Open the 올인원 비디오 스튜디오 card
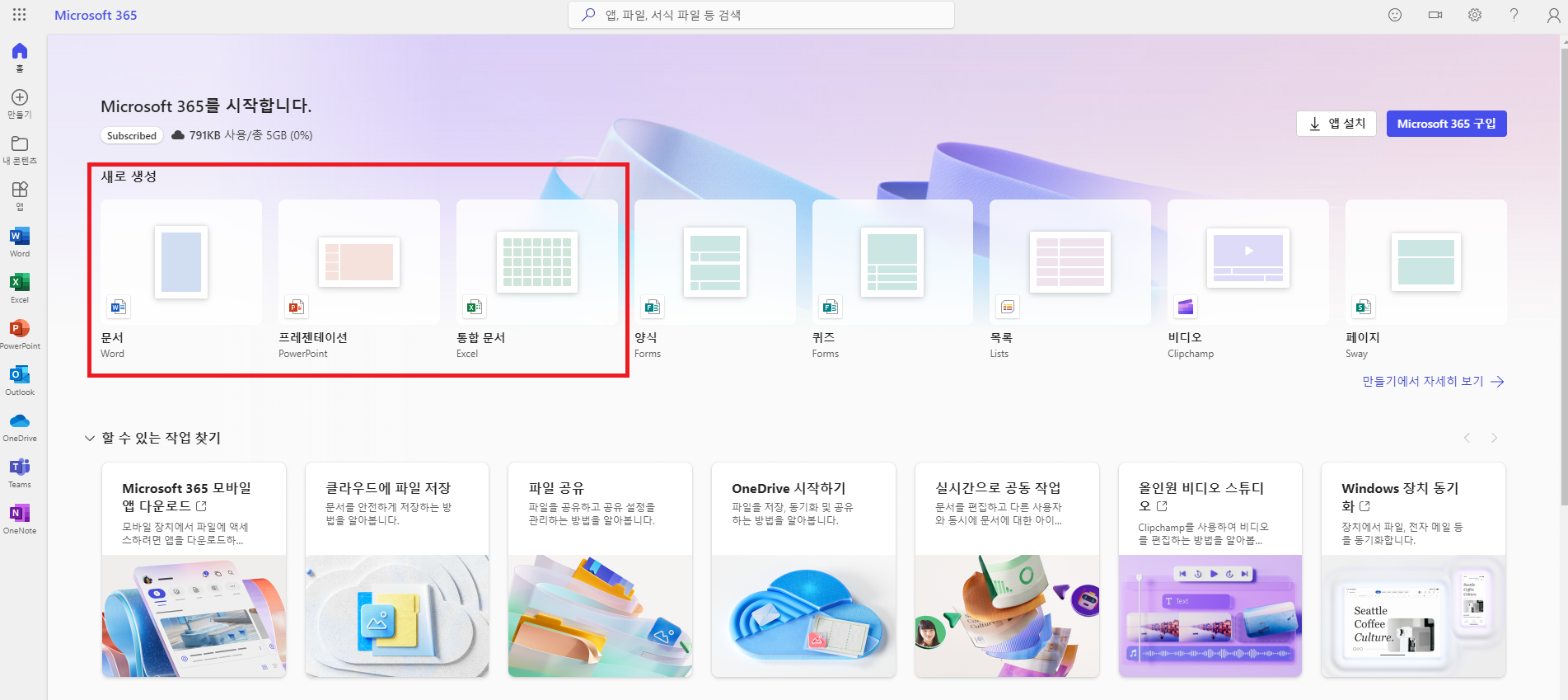 pyautogui.click(x=1210, y=570)
